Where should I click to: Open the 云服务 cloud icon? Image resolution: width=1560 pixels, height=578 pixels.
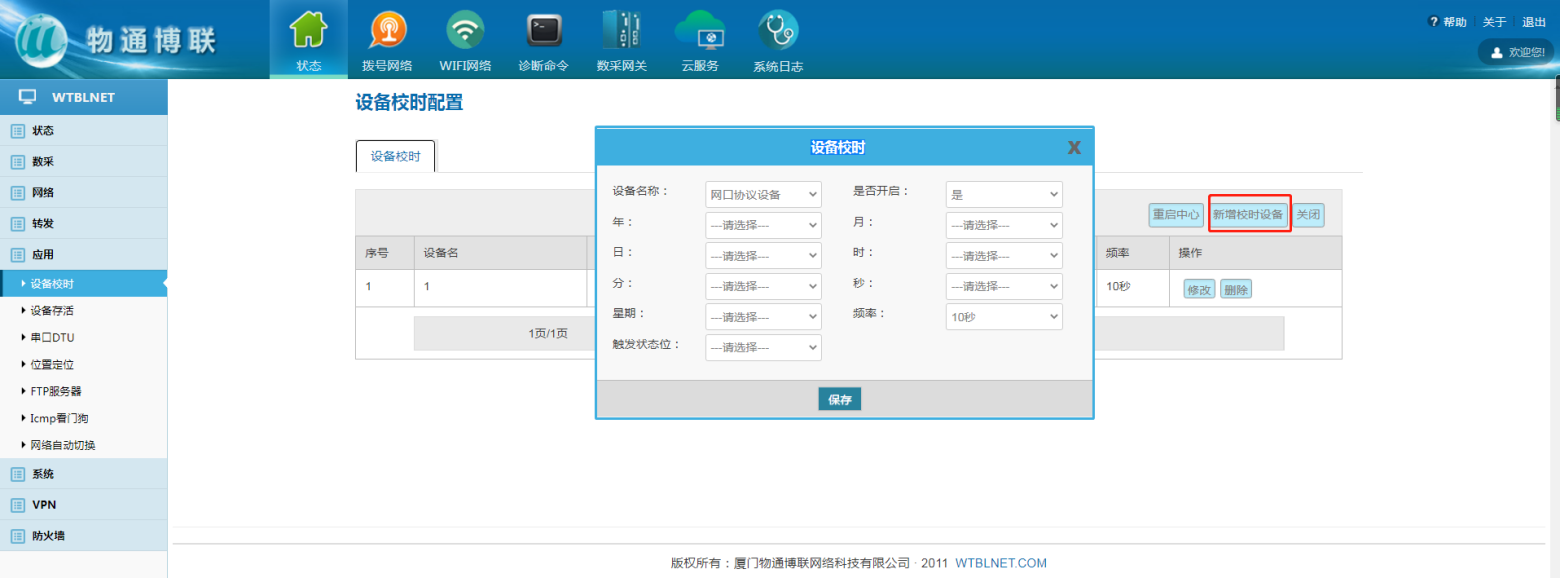pyautogui.click(x=699, y=32)
